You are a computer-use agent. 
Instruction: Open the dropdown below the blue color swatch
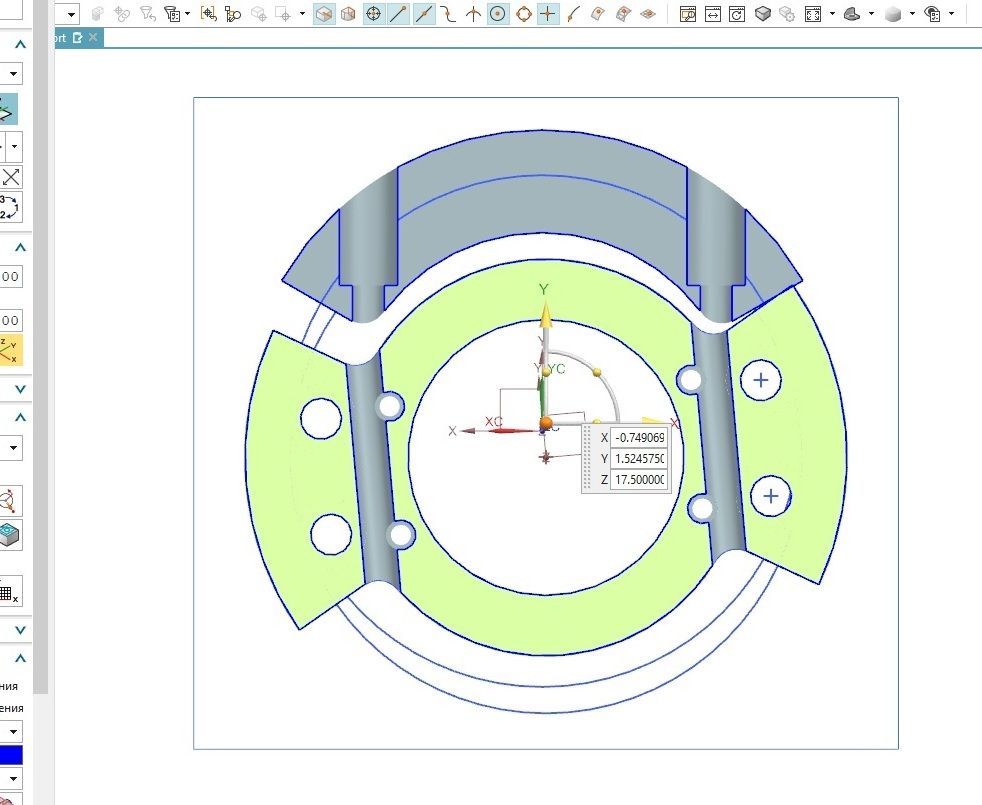tap(12, 779)
